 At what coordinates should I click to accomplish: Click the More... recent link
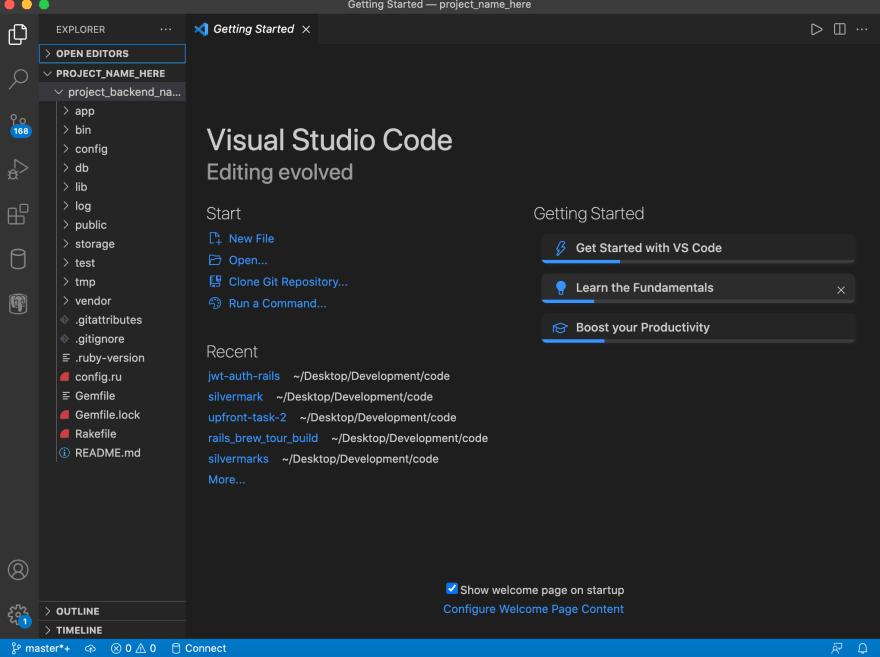click(226, 480)
